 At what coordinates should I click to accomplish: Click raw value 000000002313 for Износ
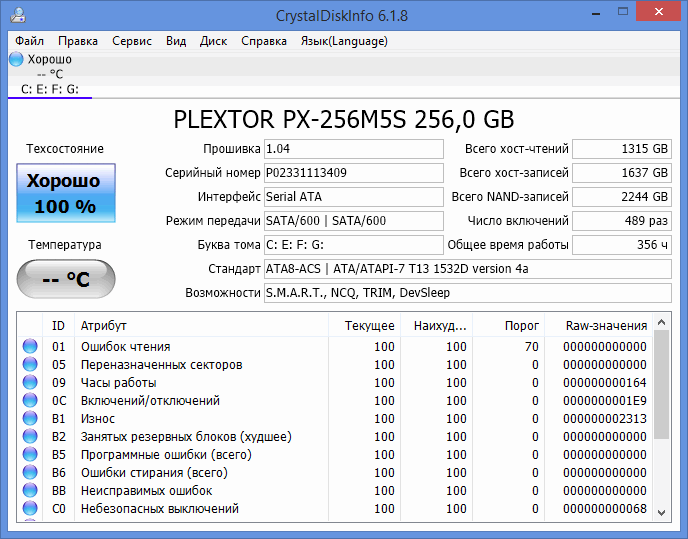coord(605,418)
